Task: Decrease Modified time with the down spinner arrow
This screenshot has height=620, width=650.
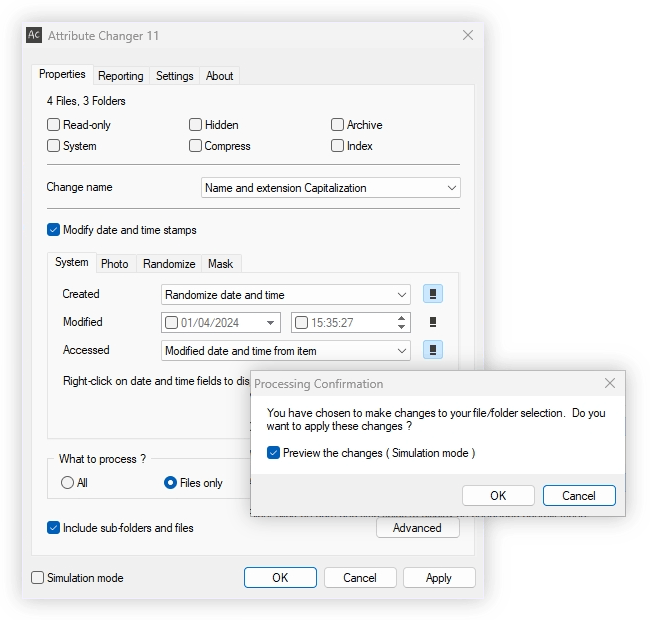Action: click(x=401, y=327)
